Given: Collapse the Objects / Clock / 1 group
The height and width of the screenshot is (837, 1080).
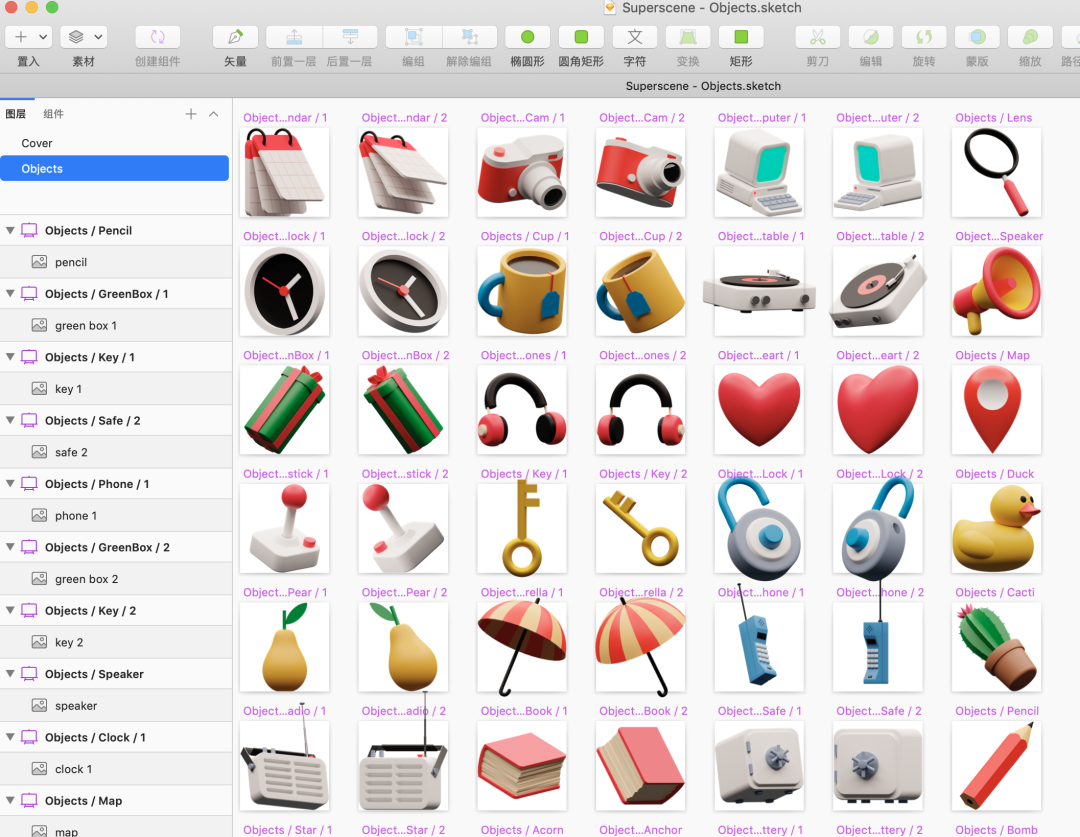Looking at the screenshot, I should (x=10, y=737).
